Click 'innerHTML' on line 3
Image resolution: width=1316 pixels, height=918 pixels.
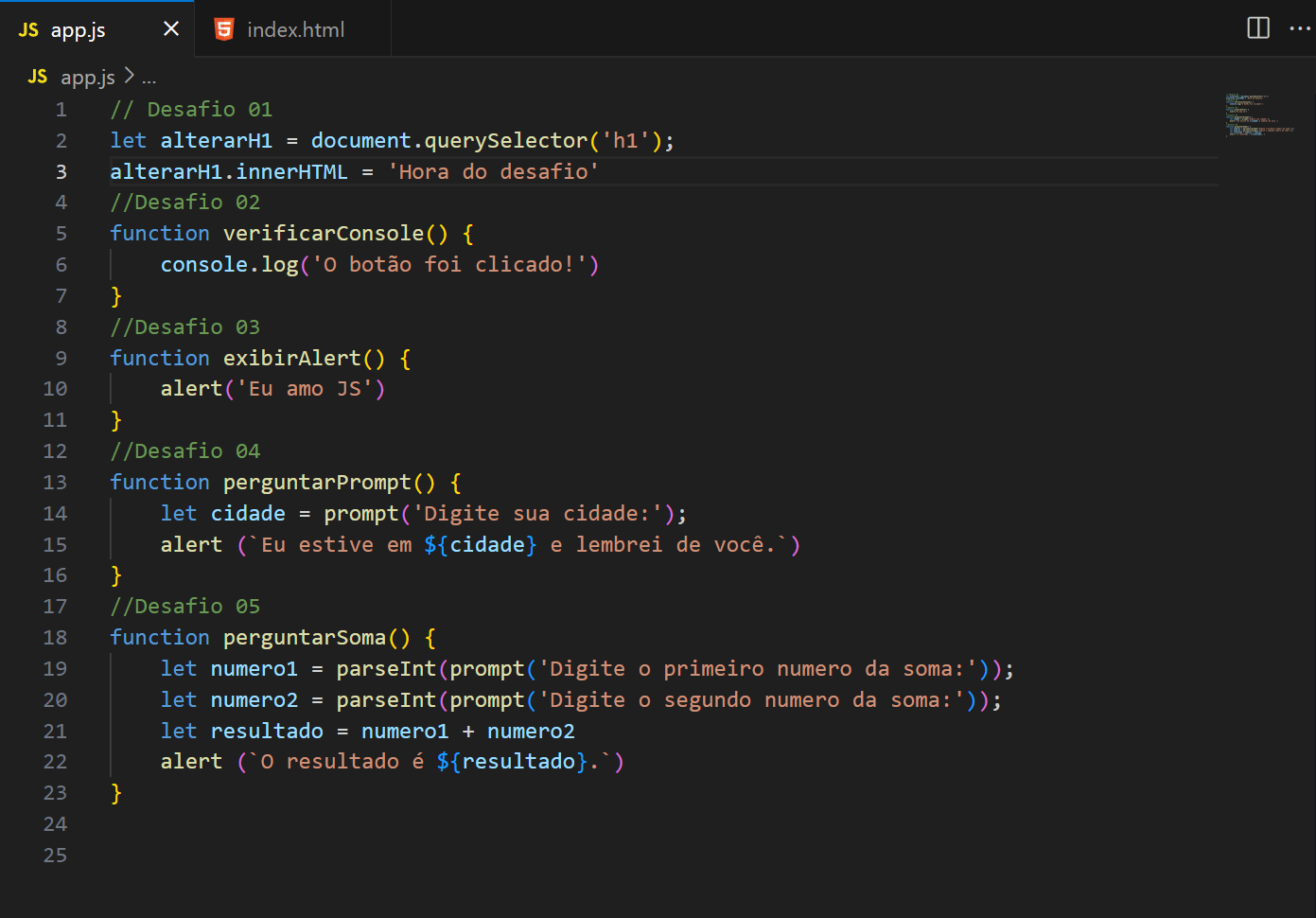(291, 172)
